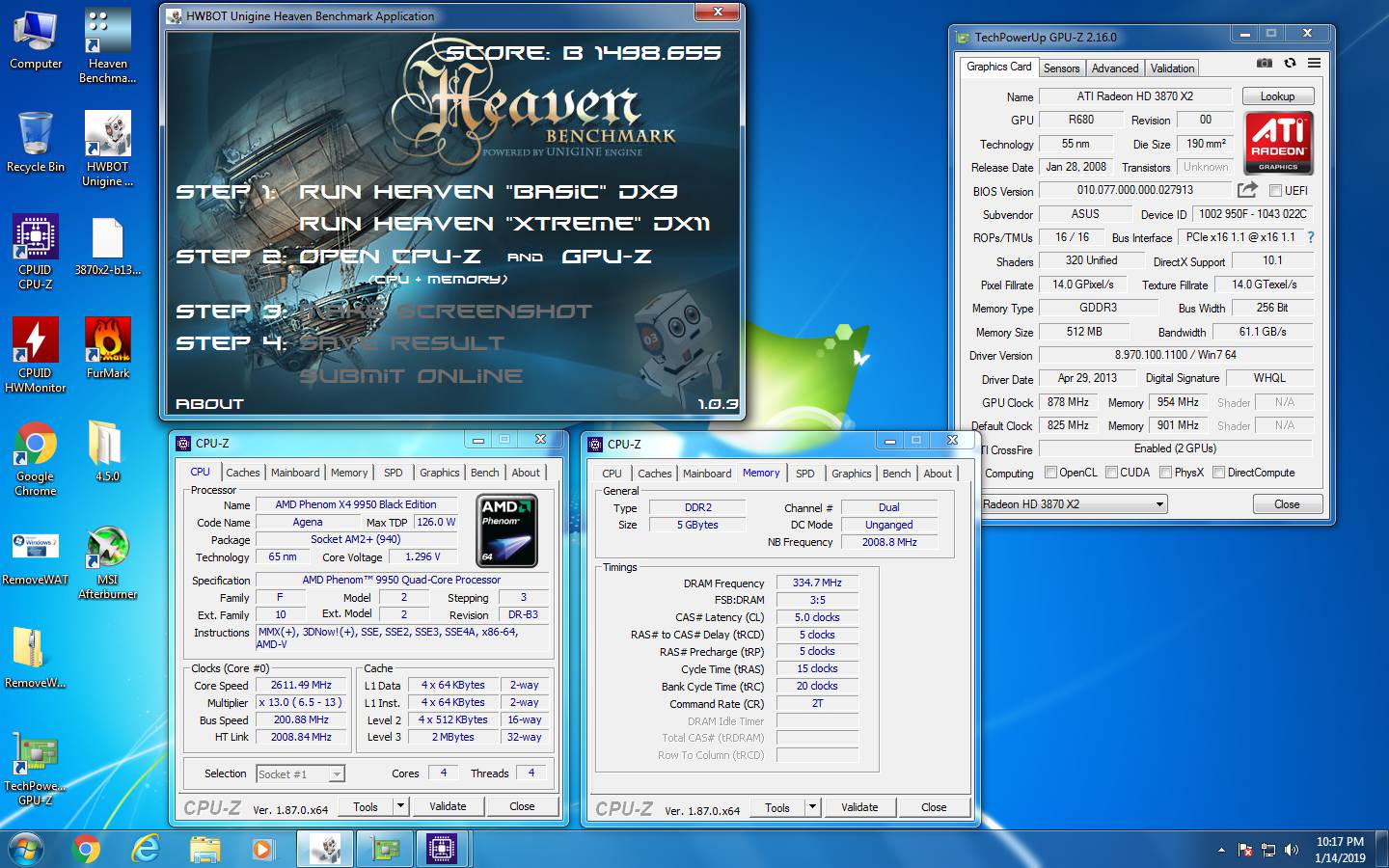Open the Radeon HD 3870 X2 GPU dropdown
Screen dimensions: 1389x868
1074,504
